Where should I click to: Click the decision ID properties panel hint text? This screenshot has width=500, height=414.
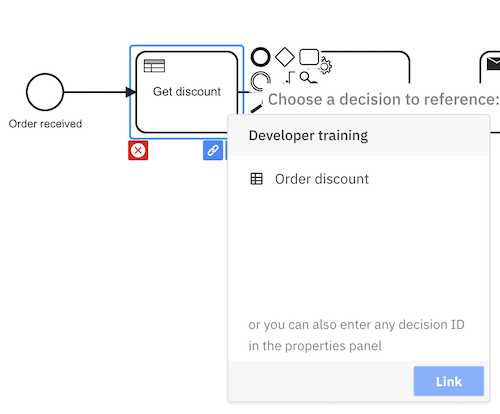coord(356,335)
